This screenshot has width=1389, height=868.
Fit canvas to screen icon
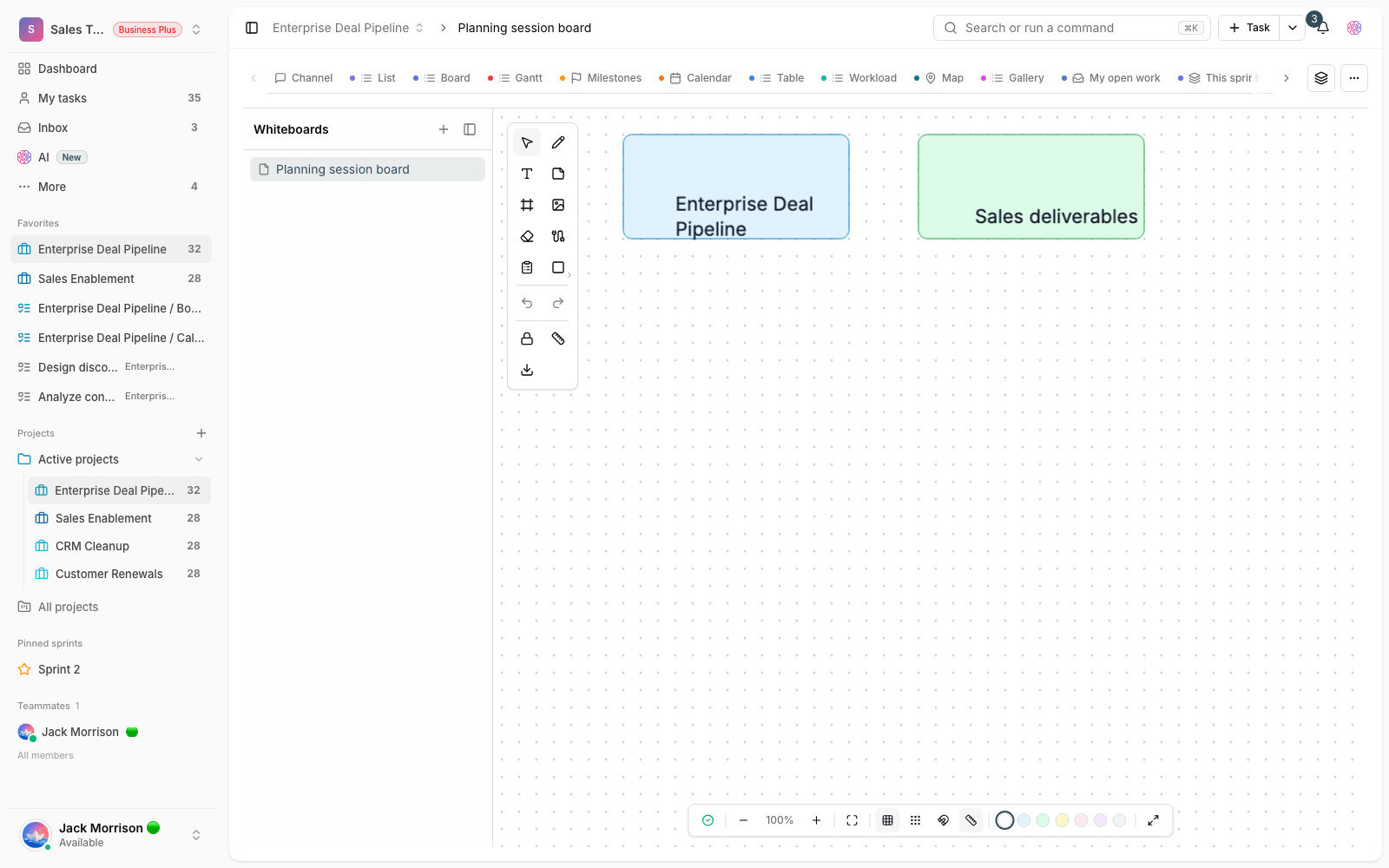[852, 820]
